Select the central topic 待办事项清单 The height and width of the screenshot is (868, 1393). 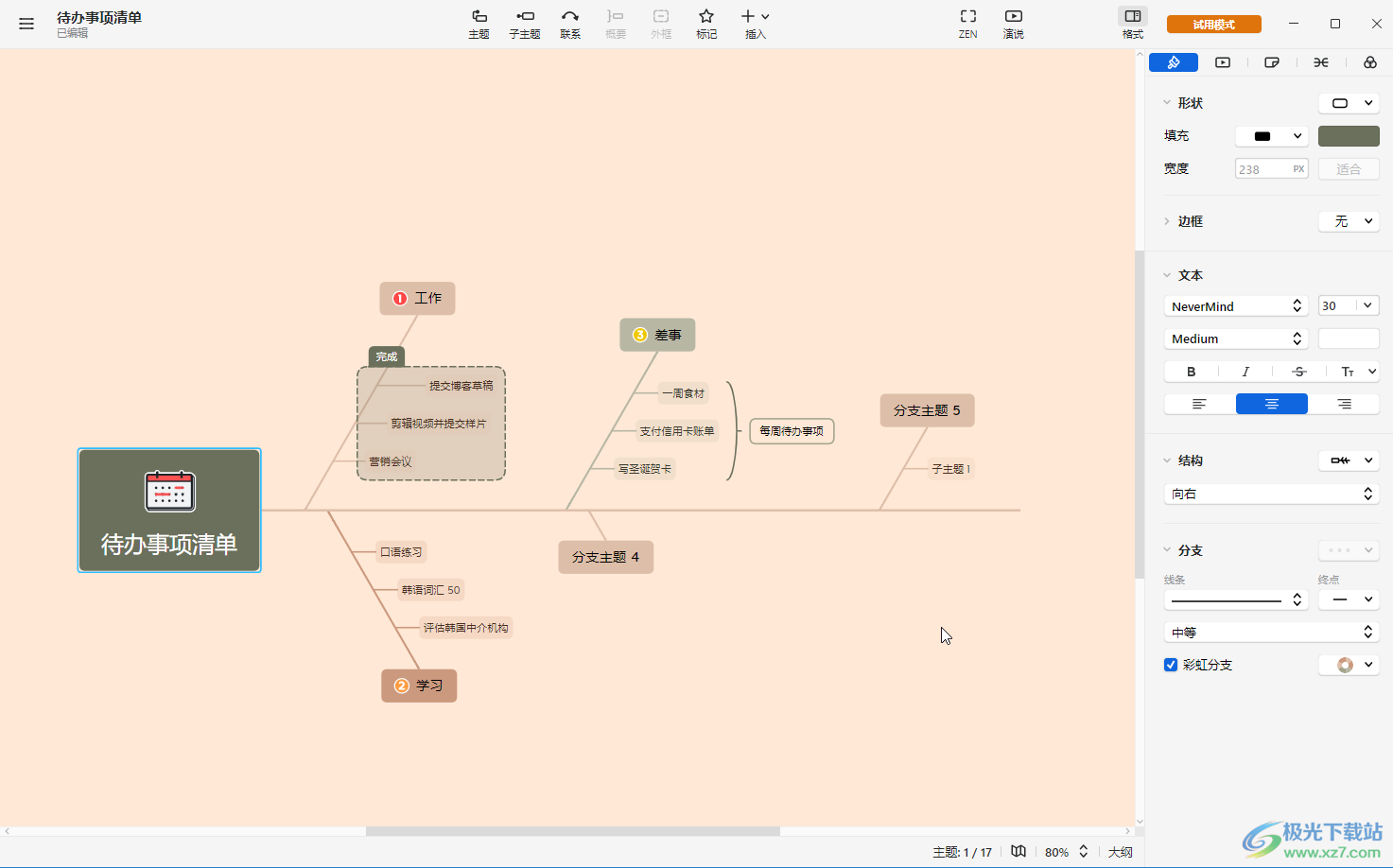(169, 511)
